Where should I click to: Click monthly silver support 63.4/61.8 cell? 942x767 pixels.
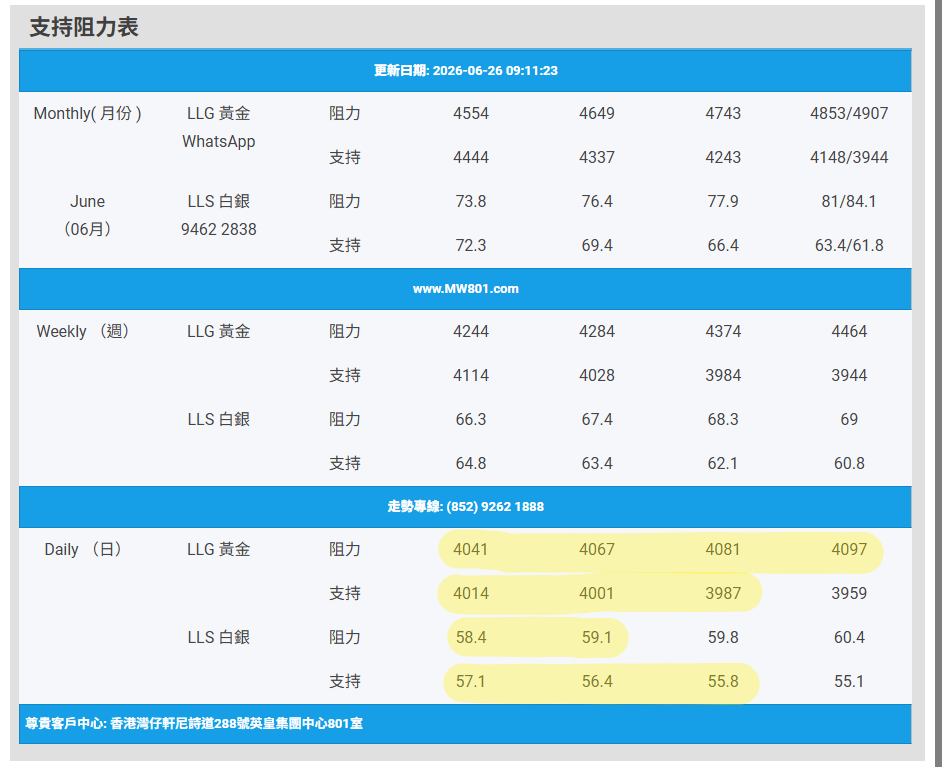(849, 246)
